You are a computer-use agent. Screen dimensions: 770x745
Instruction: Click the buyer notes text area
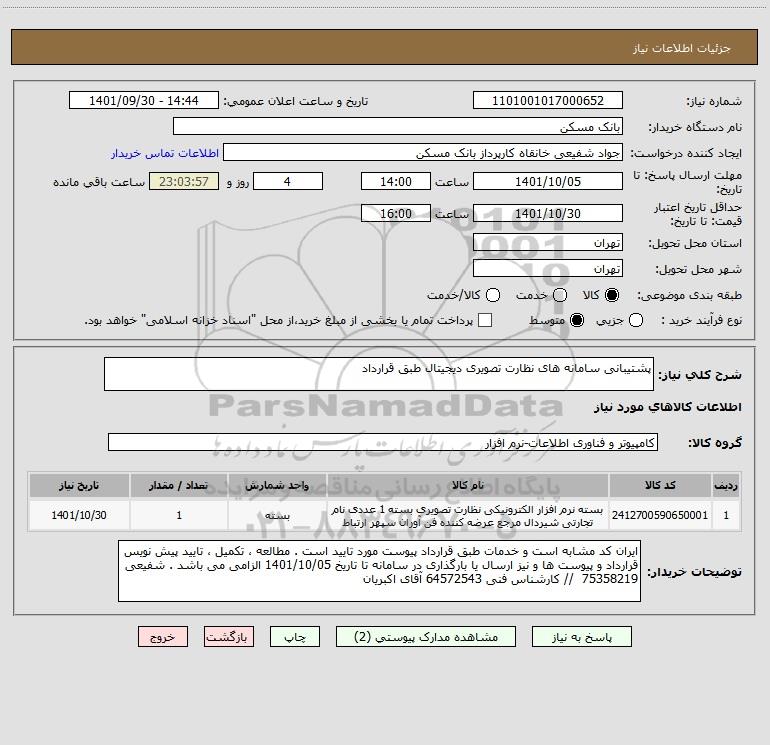[379, 571]
